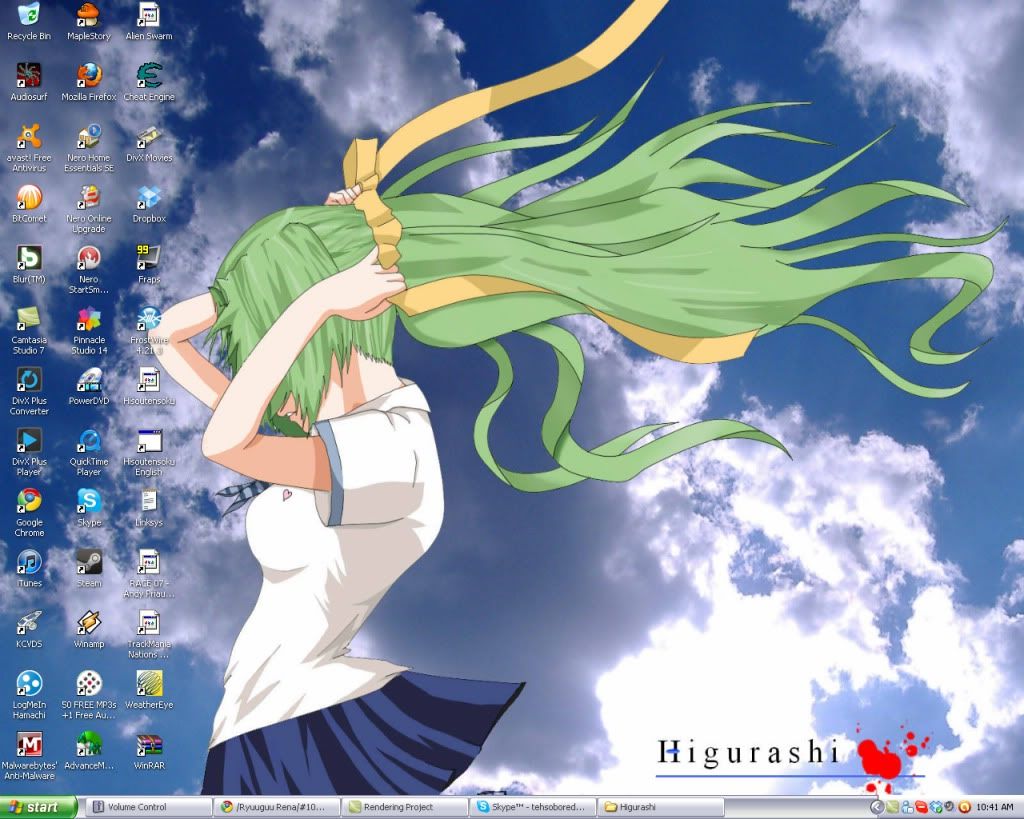Open the Higurashi folder taskbar button
The height and width of the screenshot is (819, 1024).
660,807
